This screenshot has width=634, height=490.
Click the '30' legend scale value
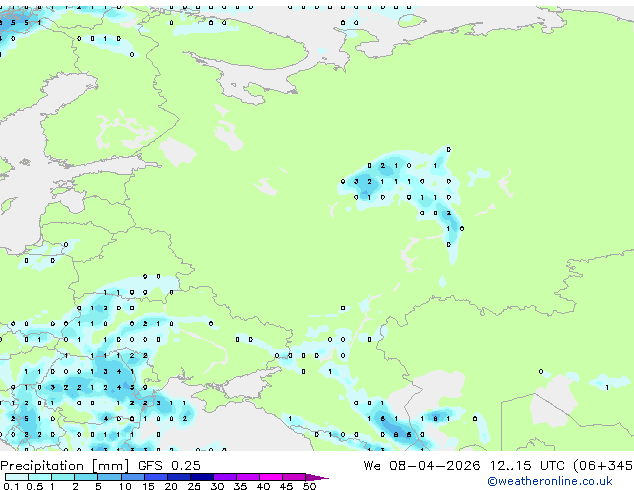(217, 486)
